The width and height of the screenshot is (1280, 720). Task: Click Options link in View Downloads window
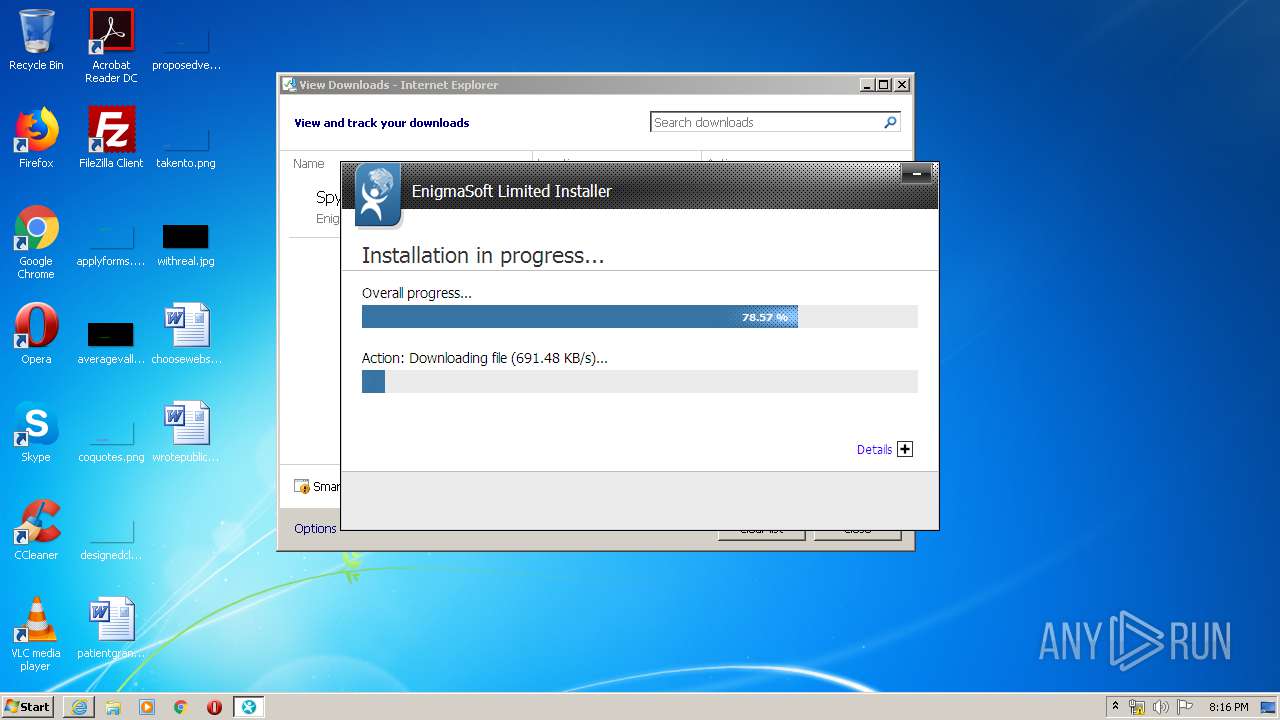coord(315,528)
